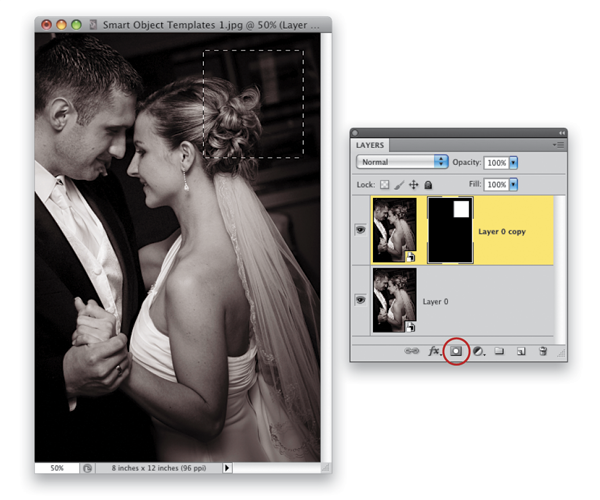The image size is (600, 500).
Task: Open the document status bar arrow menu
Action: click(x=227, y=468)
